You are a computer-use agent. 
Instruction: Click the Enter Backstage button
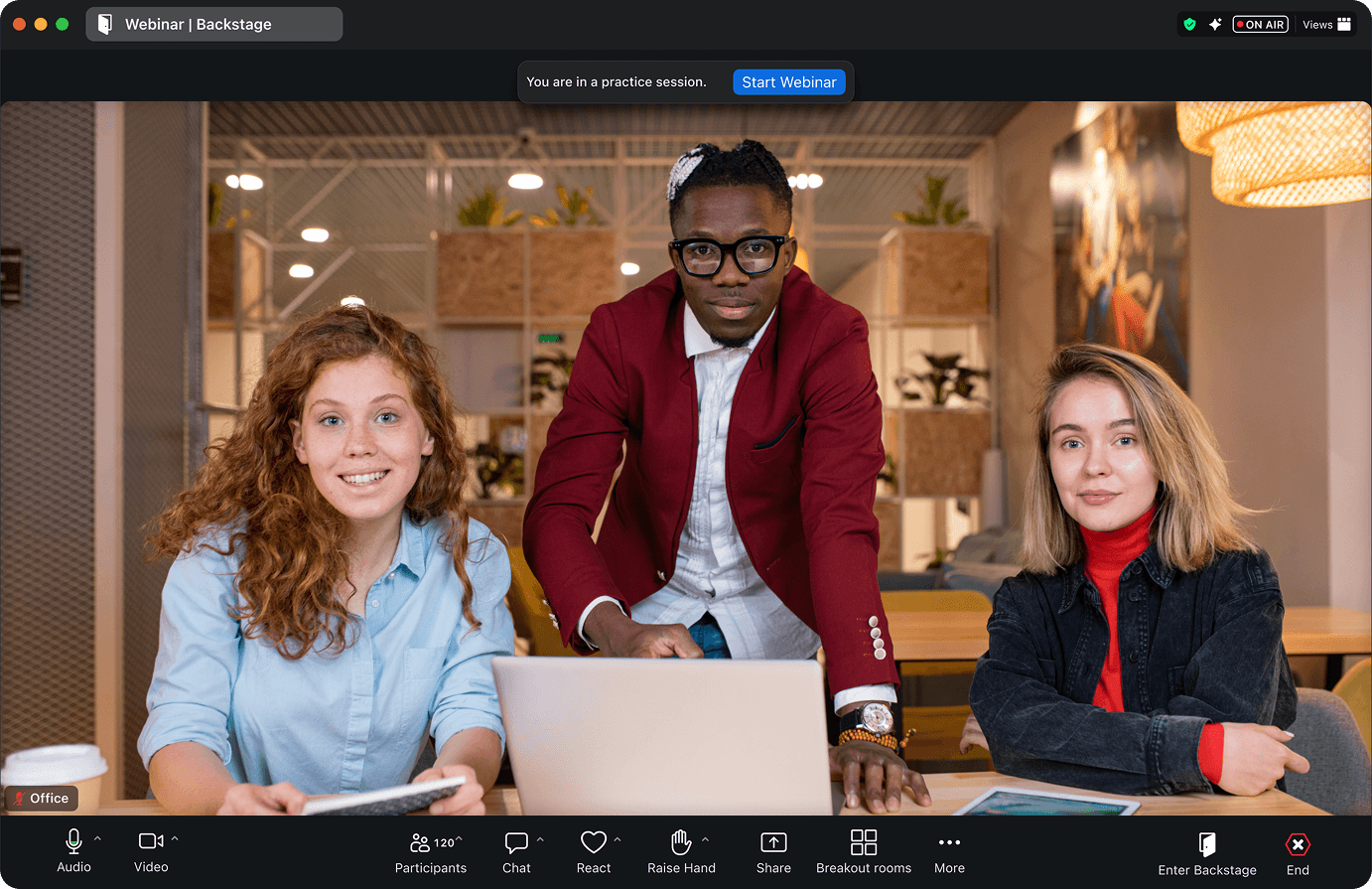pos(1207,854)
